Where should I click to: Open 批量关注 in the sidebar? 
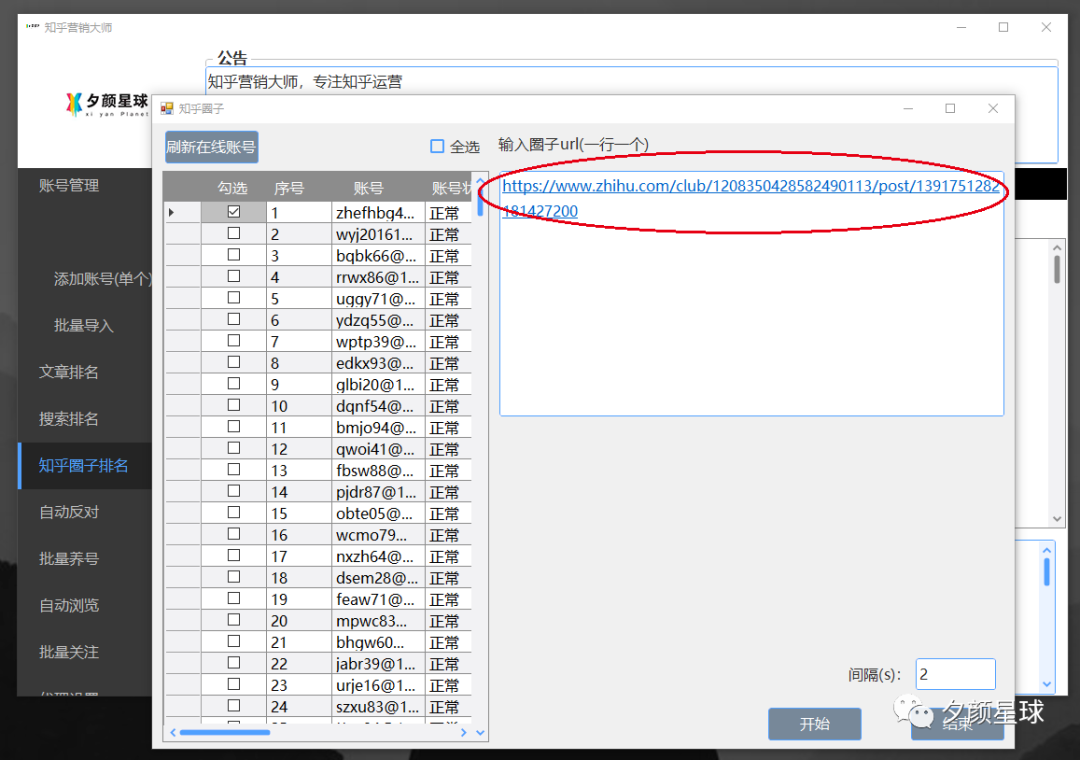point(69,652)
